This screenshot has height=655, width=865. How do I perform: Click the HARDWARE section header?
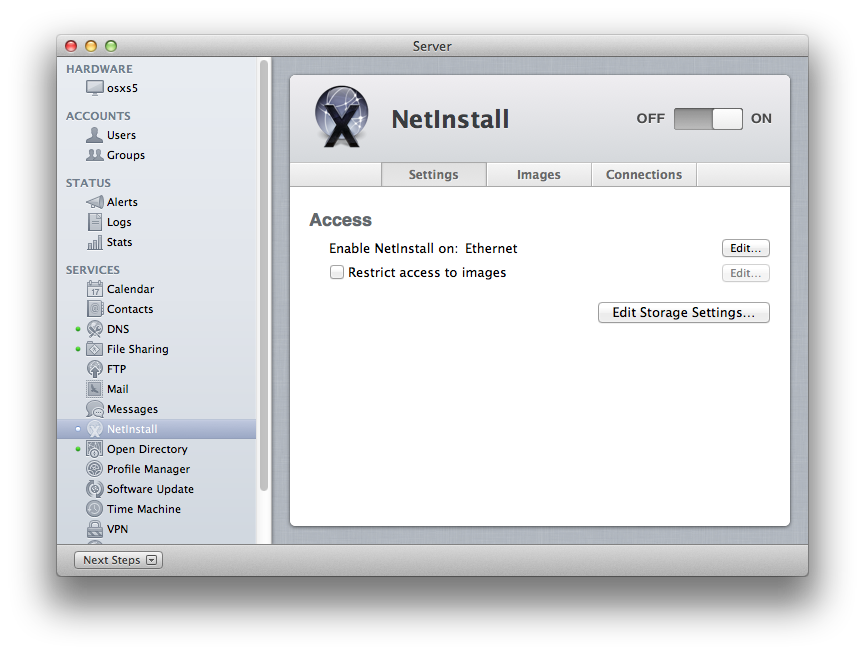[x=99, y=69]
